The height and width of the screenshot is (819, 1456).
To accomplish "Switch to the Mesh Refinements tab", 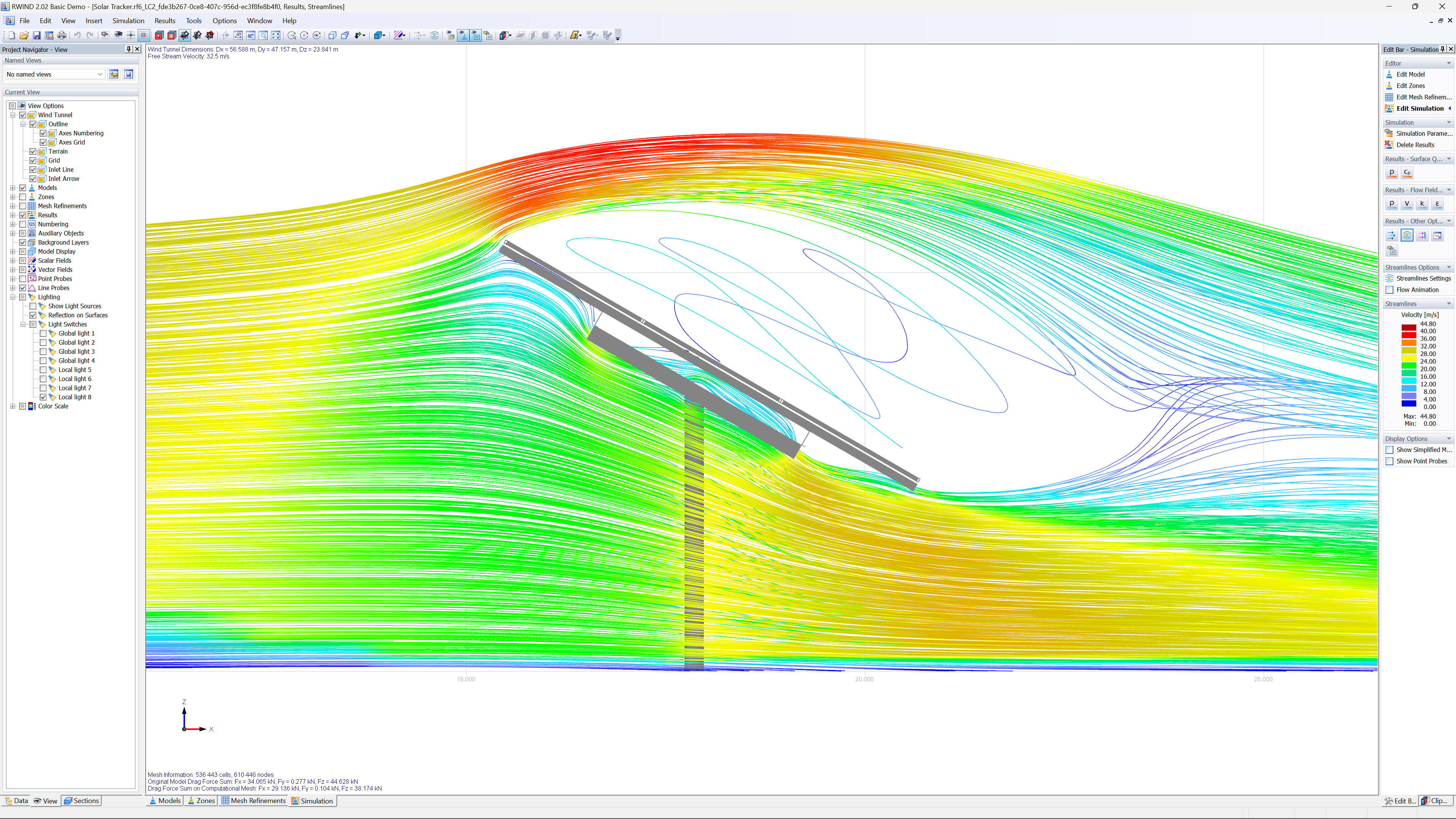I will (x=254, y=801).
